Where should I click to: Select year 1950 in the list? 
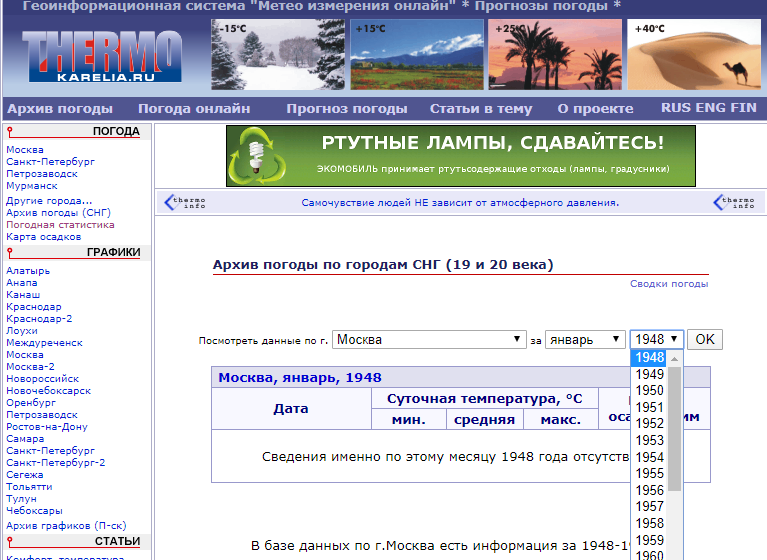[649, 390]
